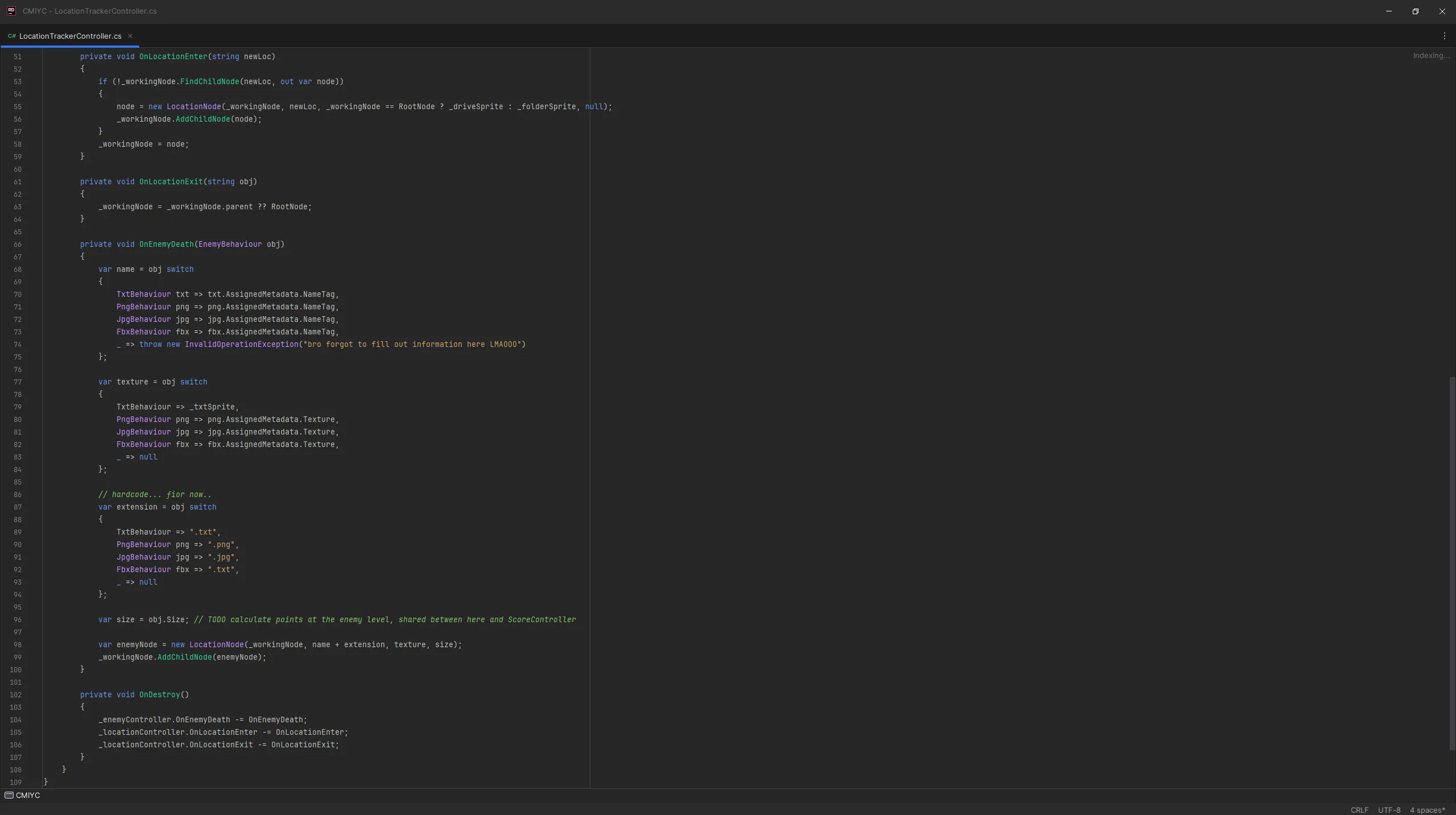Click the CMIYC window title text
The height and width of the screenshot is (815, 1456).
point(89,11)
